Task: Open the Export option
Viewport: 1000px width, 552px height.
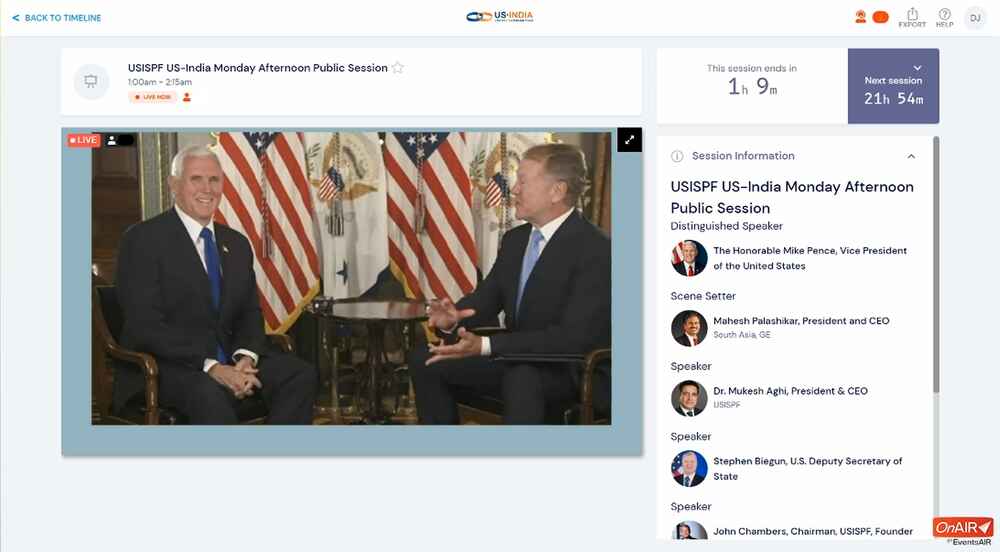Action: tap(912, 17)
